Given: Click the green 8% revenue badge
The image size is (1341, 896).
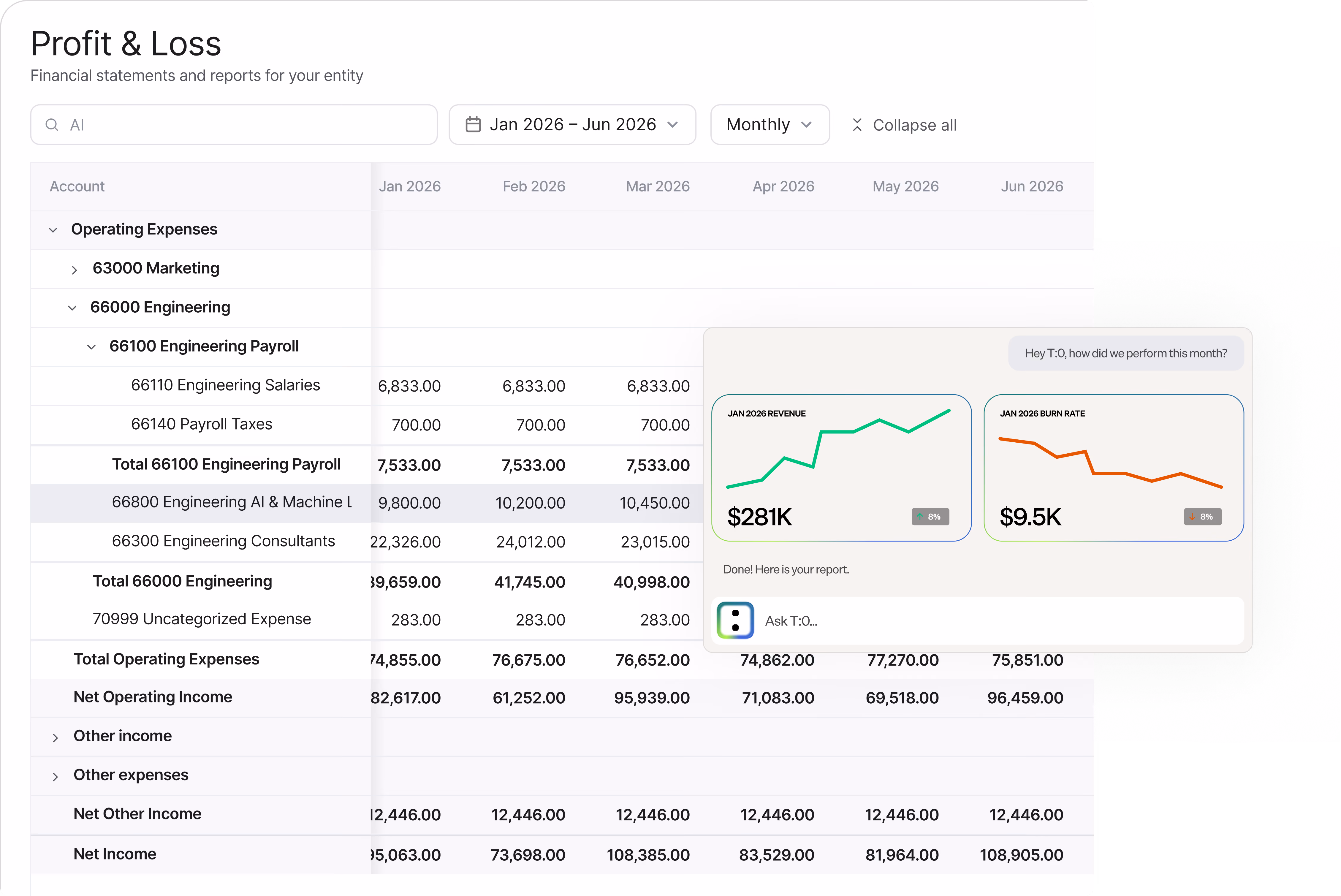Looking at the screenshot, I should coord(930,517).
